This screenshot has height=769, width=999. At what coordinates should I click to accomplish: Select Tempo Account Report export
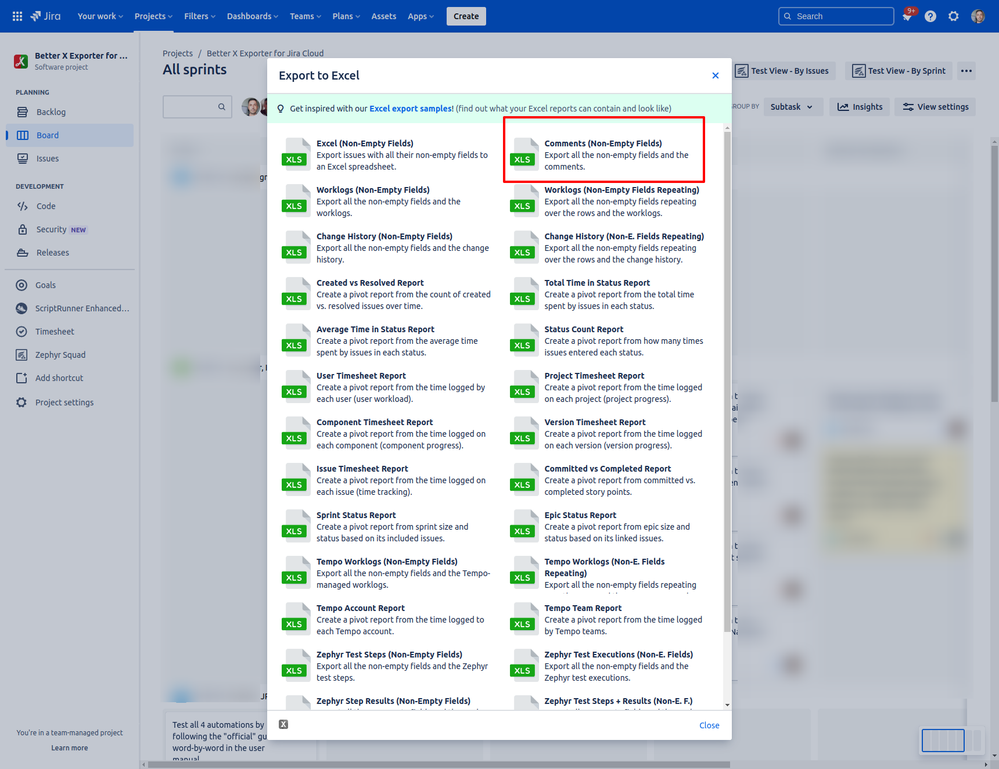pos(387,619)
